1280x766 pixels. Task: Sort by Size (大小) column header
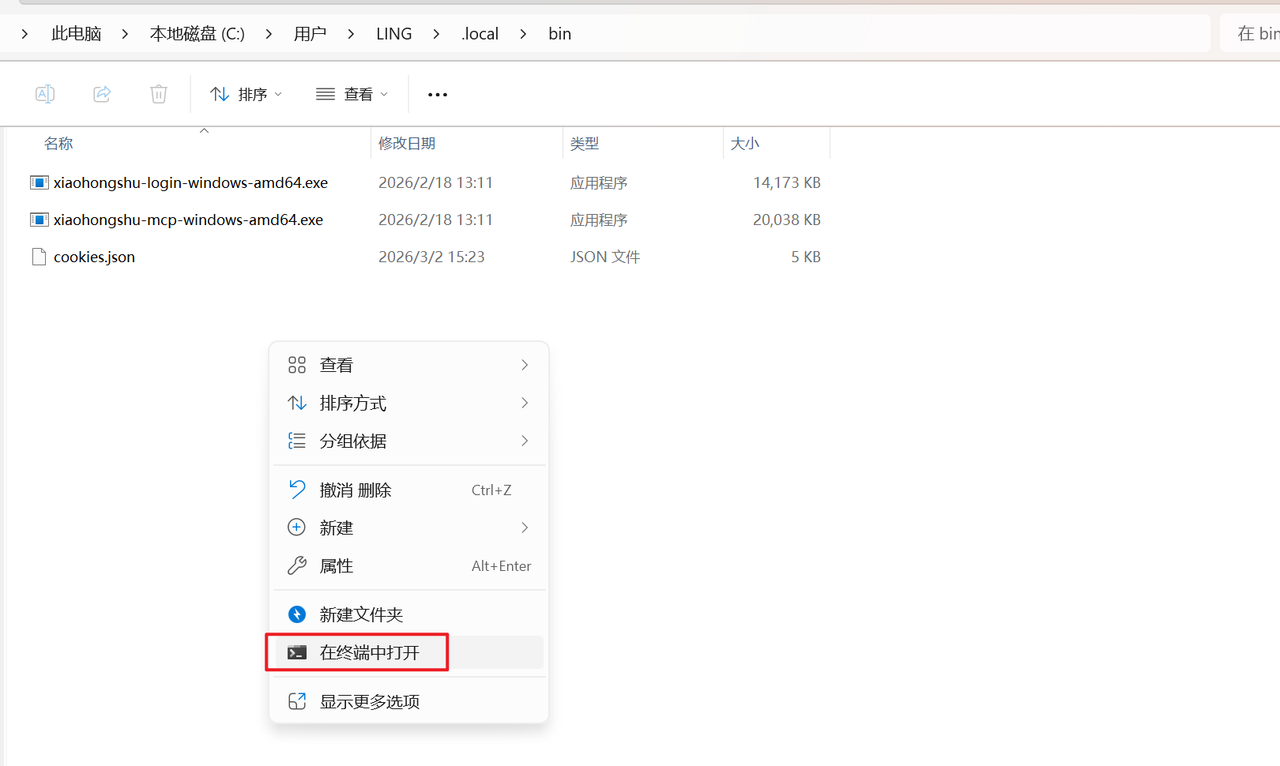(777, 144)
